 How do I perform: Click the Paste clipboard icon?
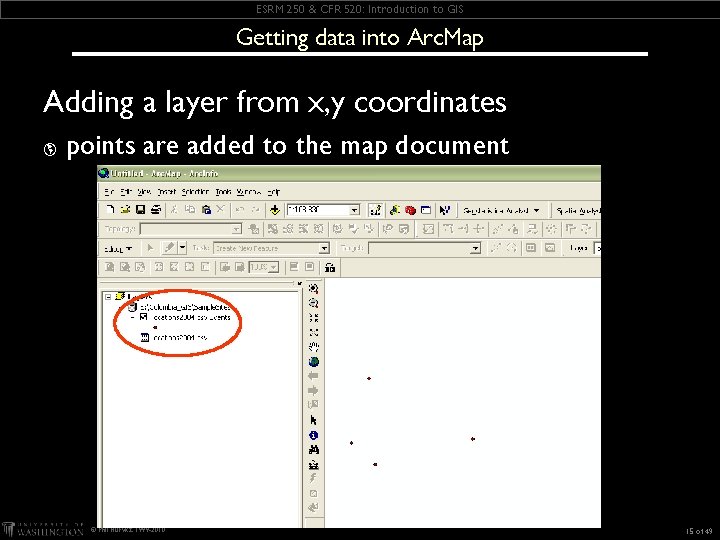tap(206, 210)
